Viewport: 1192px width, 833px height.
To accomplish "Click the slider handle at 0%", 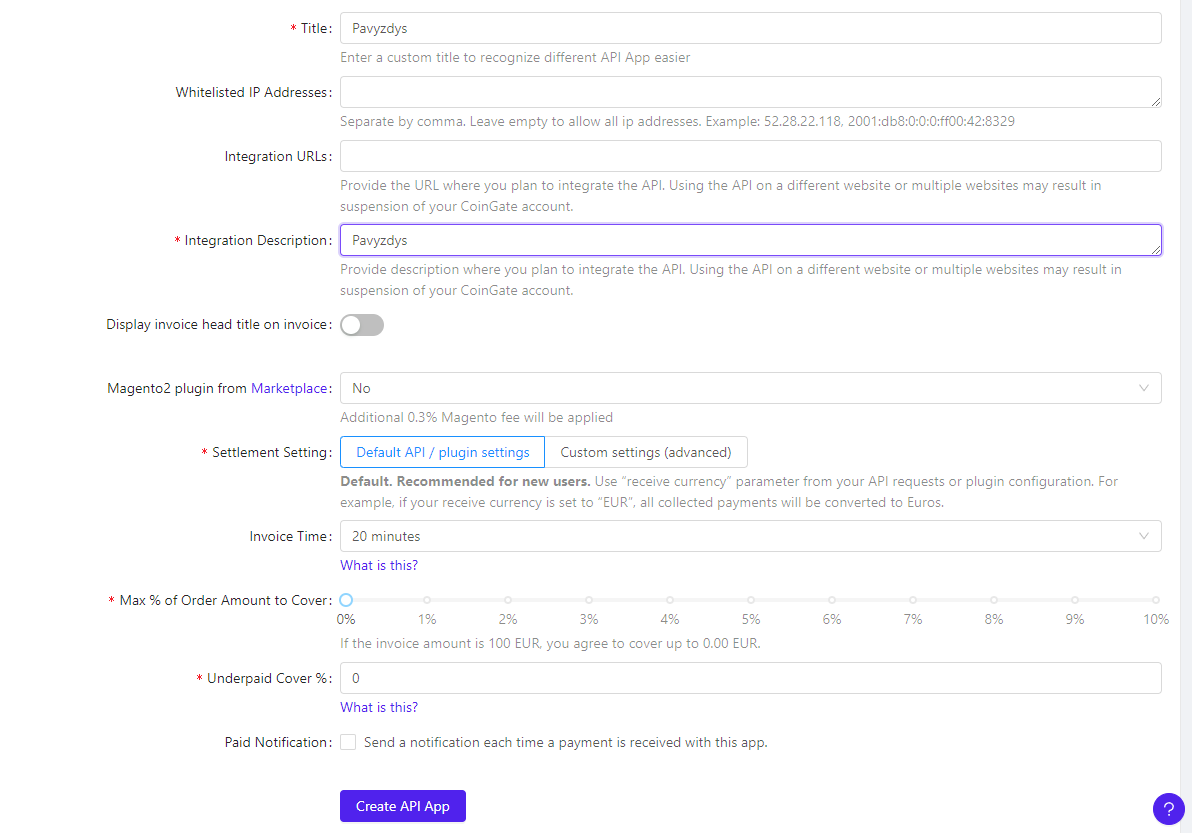I will [346, 600].
